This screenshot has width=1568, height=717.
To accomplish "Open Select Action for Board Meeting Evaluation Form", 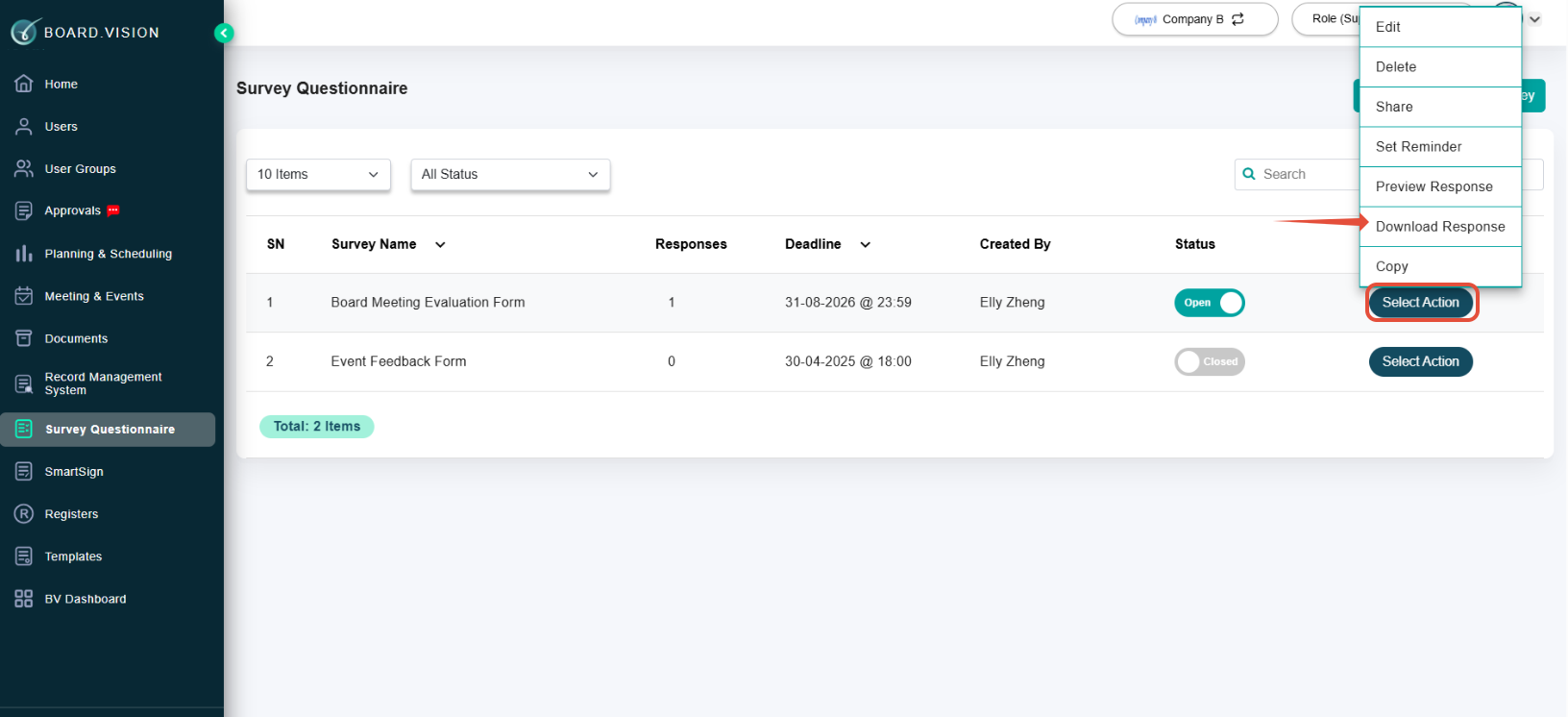I will point(1421,303).
